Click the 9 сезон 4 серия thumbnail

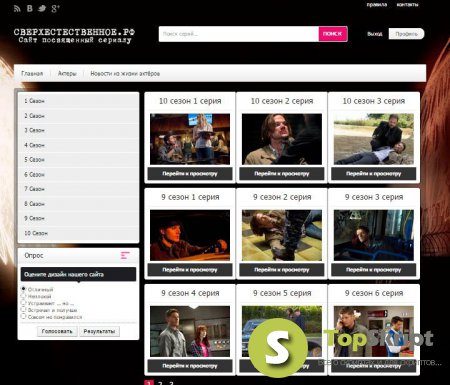[190, 331]
